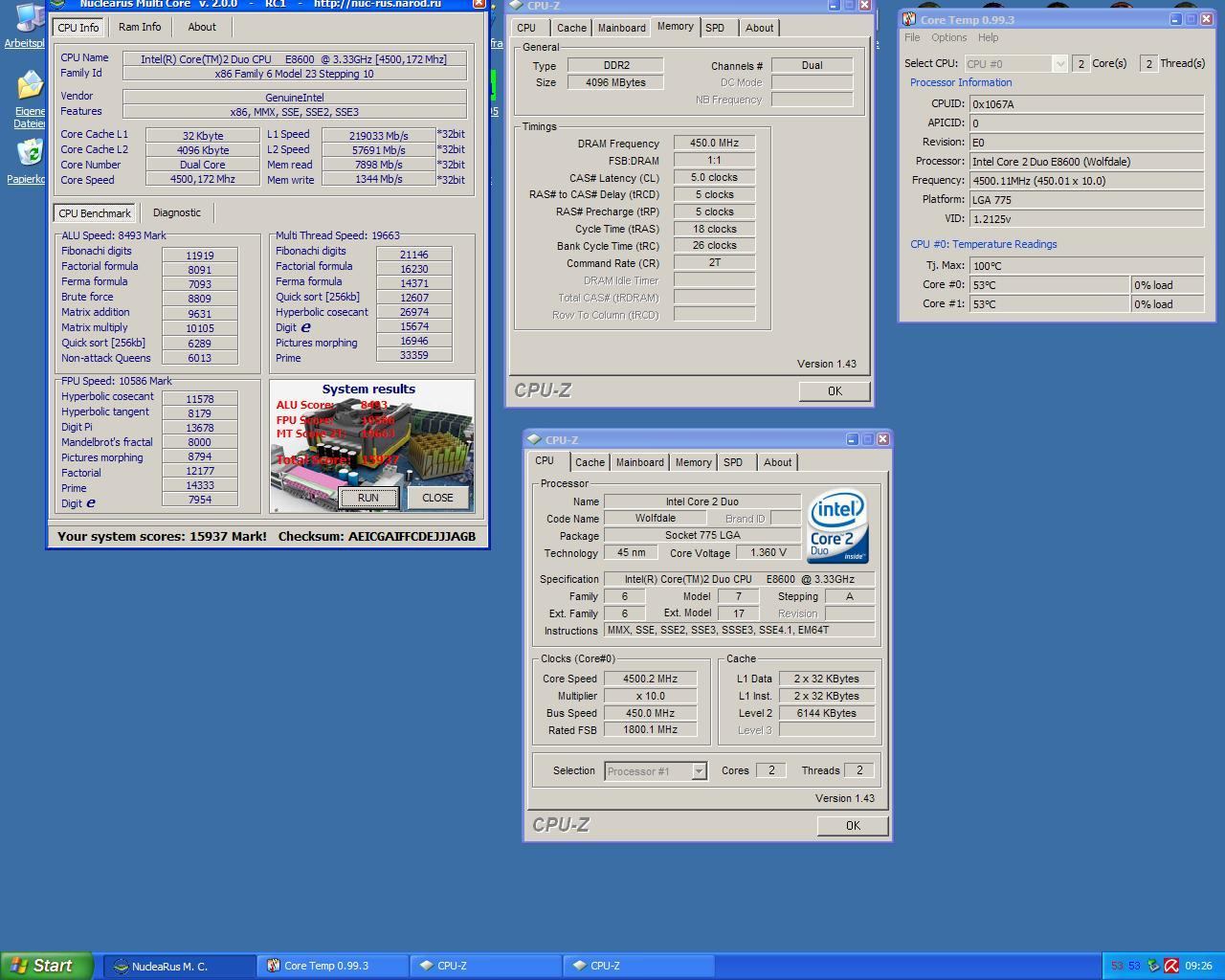The width and height of the screenshot is (1225, 980).
Task: Click the Tj. Max 100°C field
Action: 1086,265
